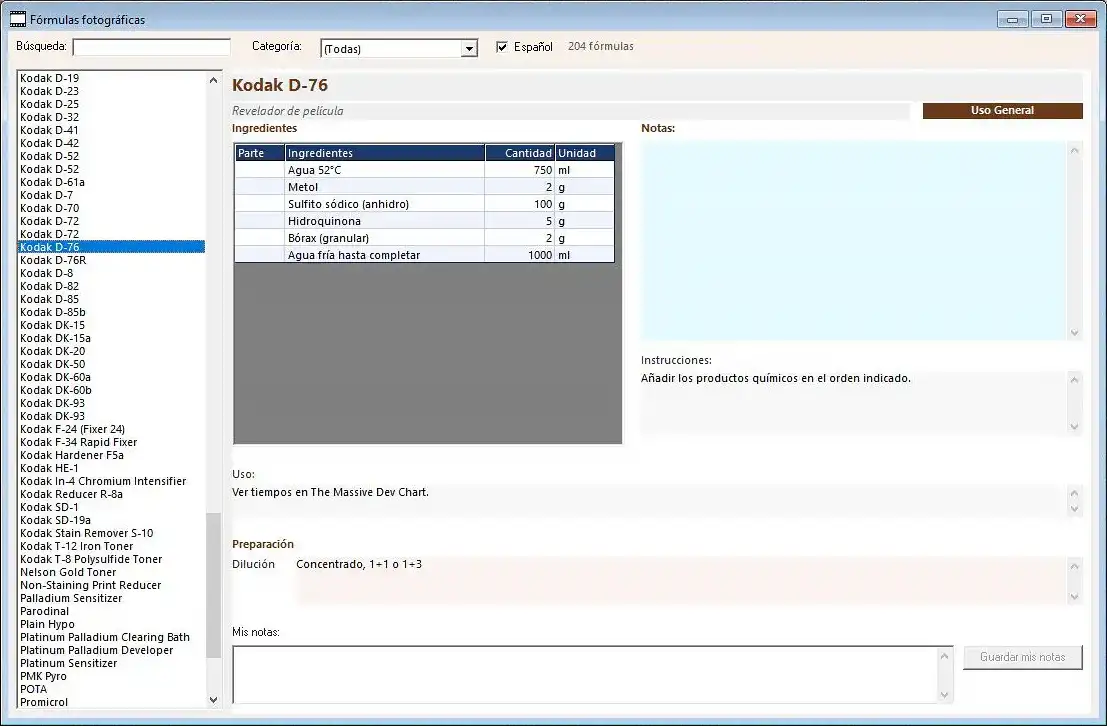Click inside the Mis notas text area
Viewport: 1107px width, 726px height.
586,674
